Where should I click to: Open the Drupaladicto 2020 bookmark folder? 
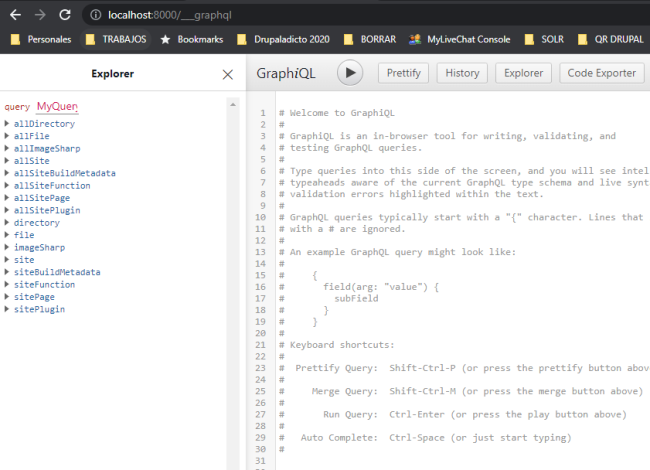[x=284, y=39]
